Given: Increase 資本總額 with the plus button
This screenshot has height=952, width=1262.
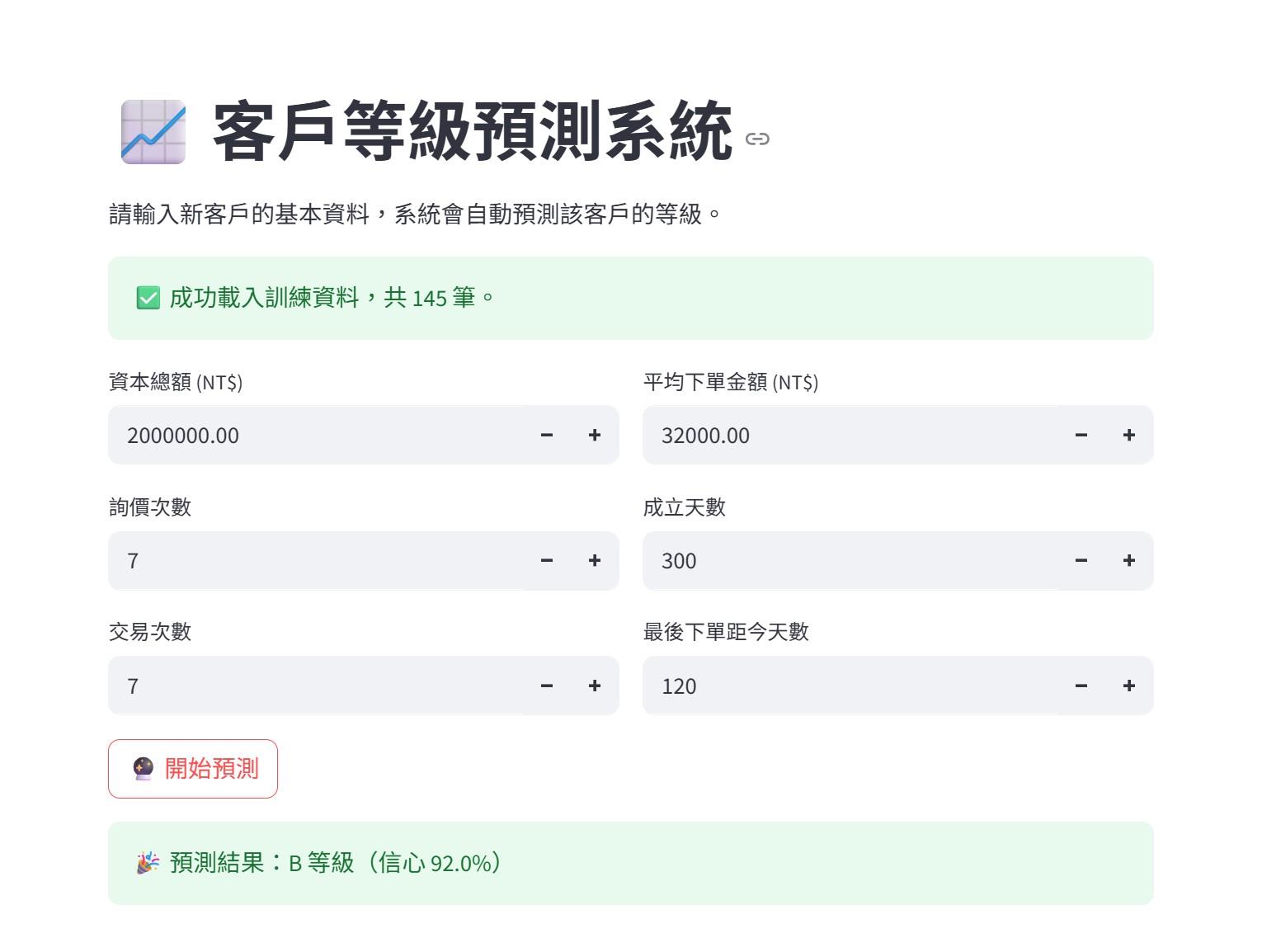Looking at the screenshot, I should 594,435.
